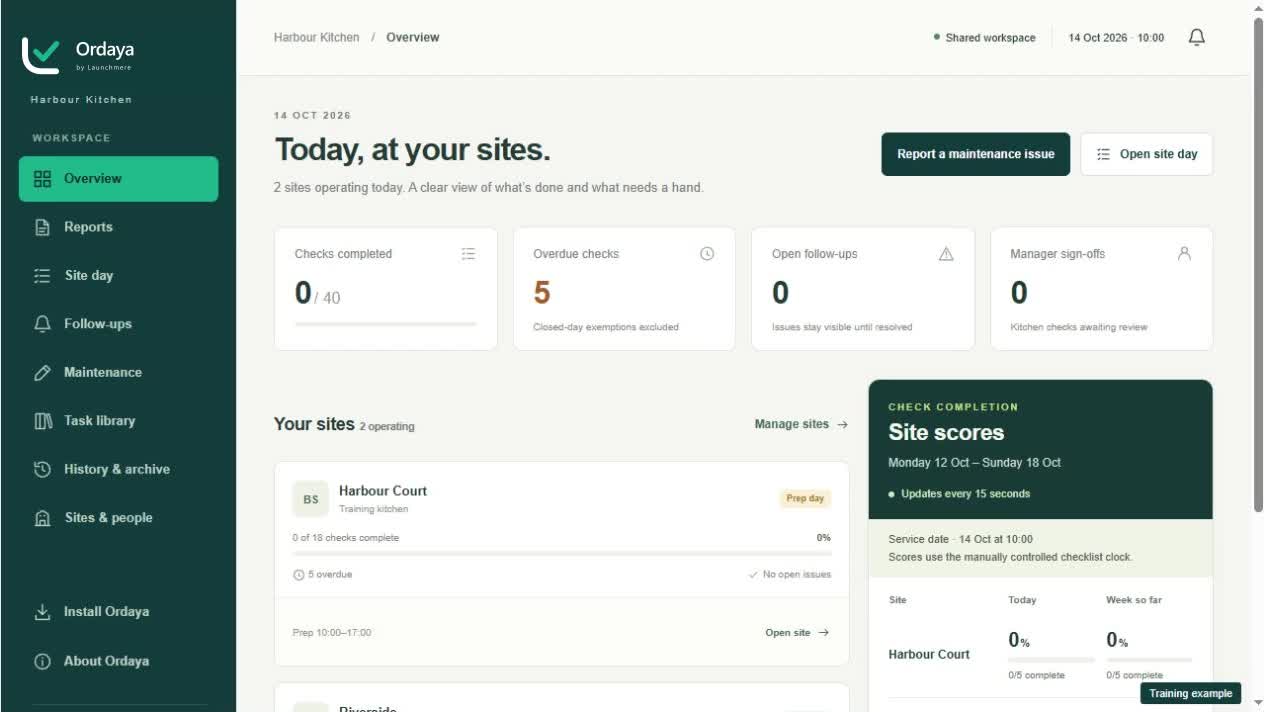Click "Updates every 15 seconds" text
This screenshot has width=1264, height=712.
point(965,494)
